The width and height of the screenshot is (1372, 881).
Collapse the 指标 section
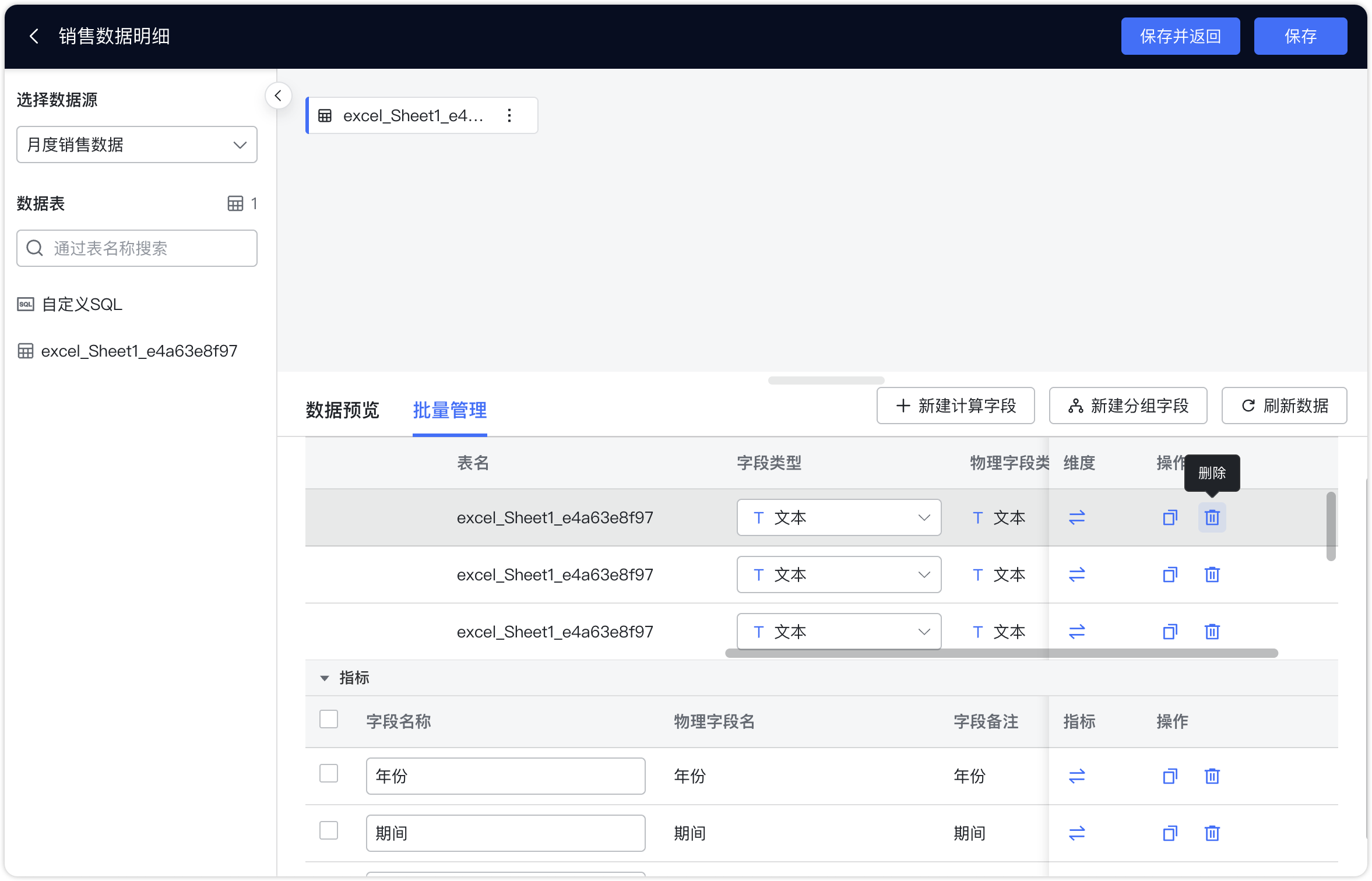click(325, 678)
